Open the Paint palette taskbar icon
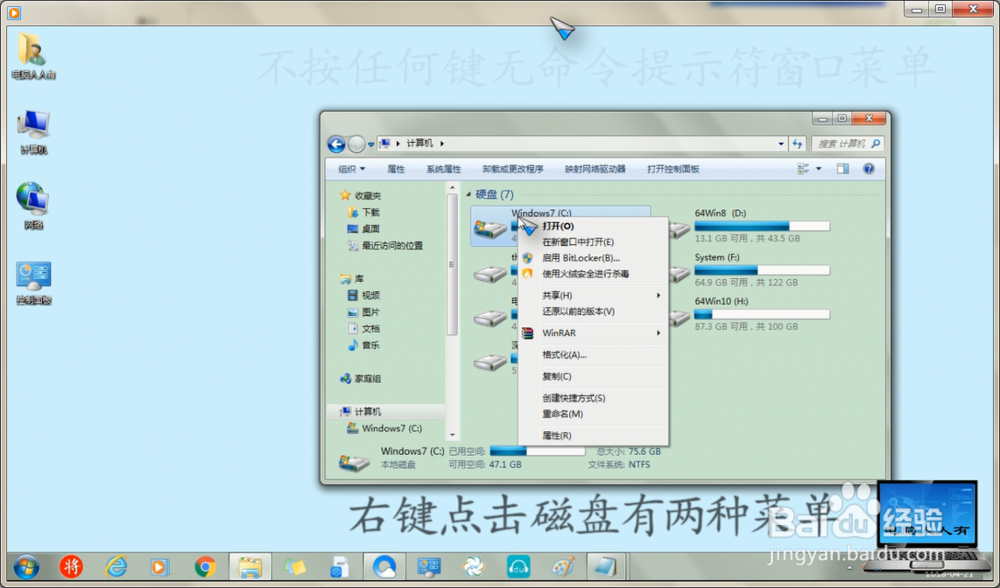 pos(562,566)
